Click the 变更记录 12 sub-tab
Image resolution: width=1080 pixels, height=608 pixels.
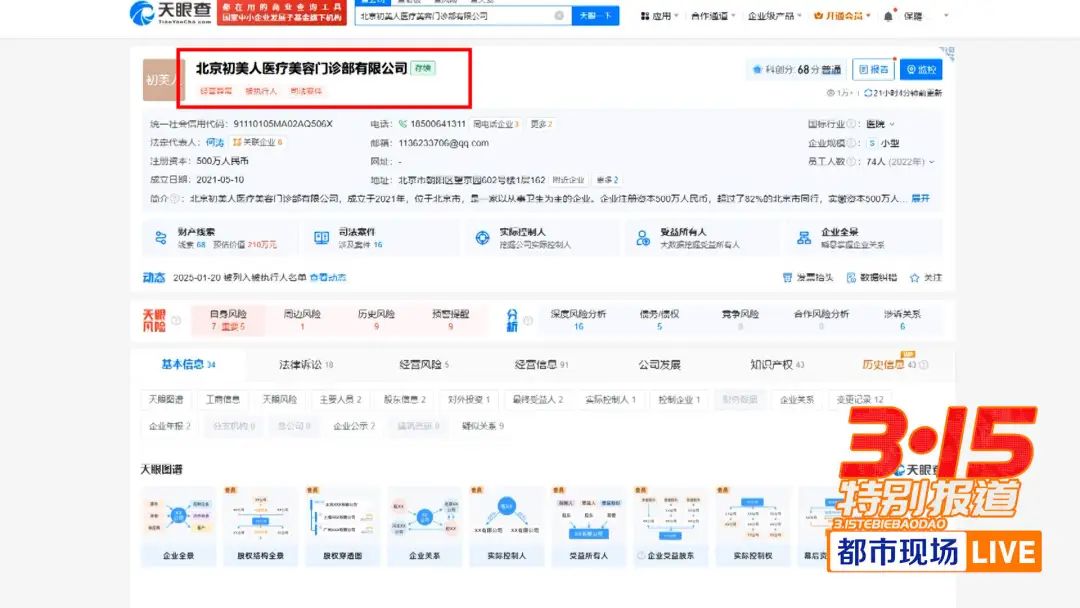click(860, 399)
